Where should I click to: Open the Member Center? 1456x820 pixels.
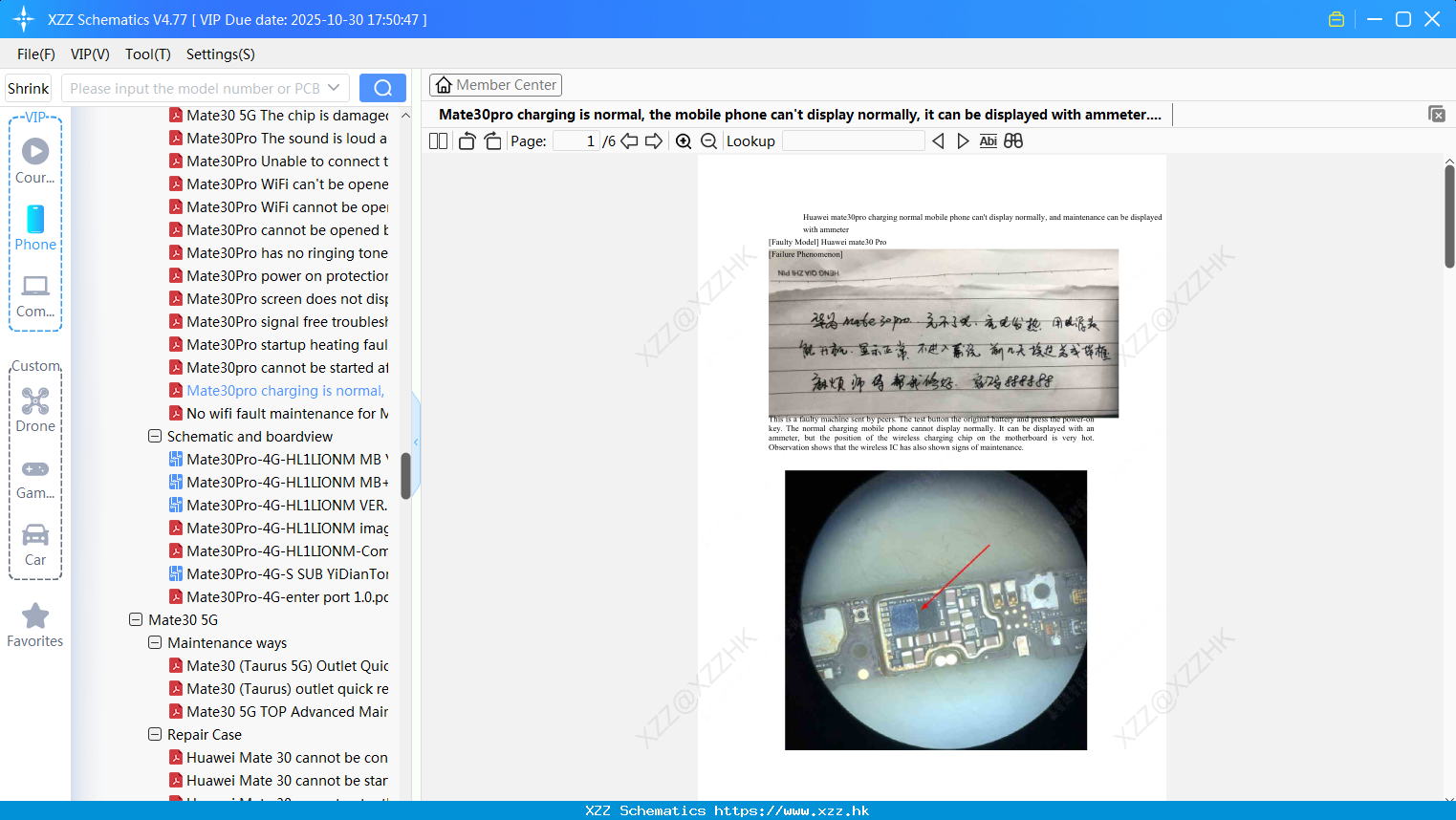495,85
